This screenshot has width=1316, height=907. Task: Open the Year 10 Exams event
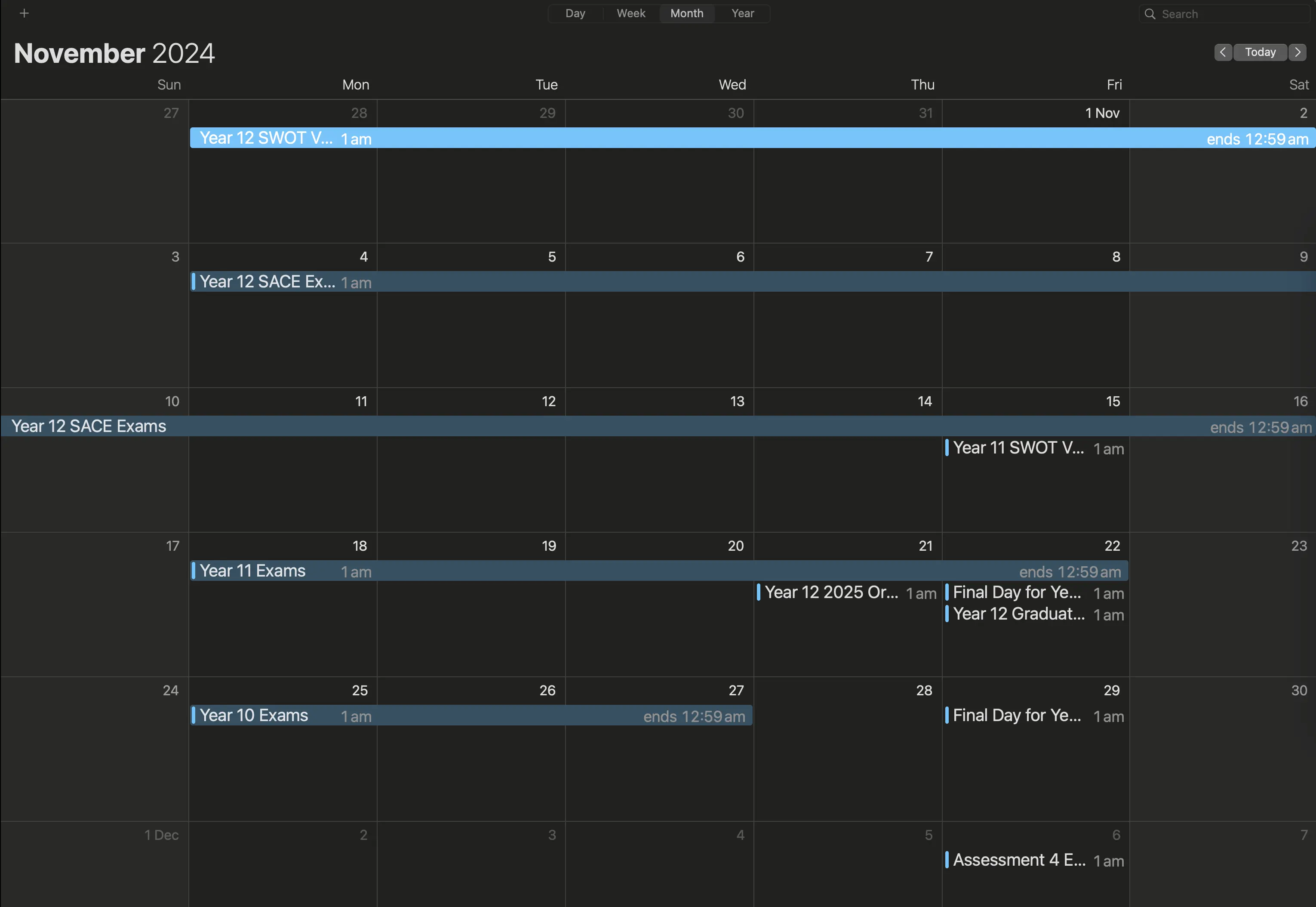point(253,716)
